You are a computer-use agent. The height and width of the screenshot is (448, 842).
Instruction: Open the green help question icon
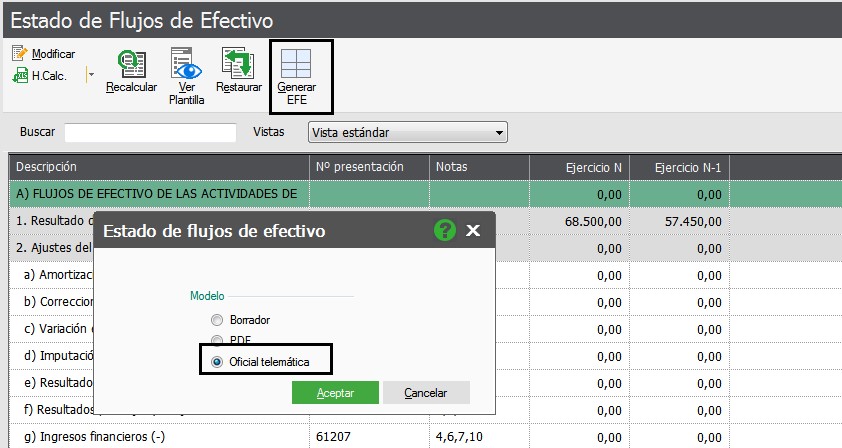point(445,230)
